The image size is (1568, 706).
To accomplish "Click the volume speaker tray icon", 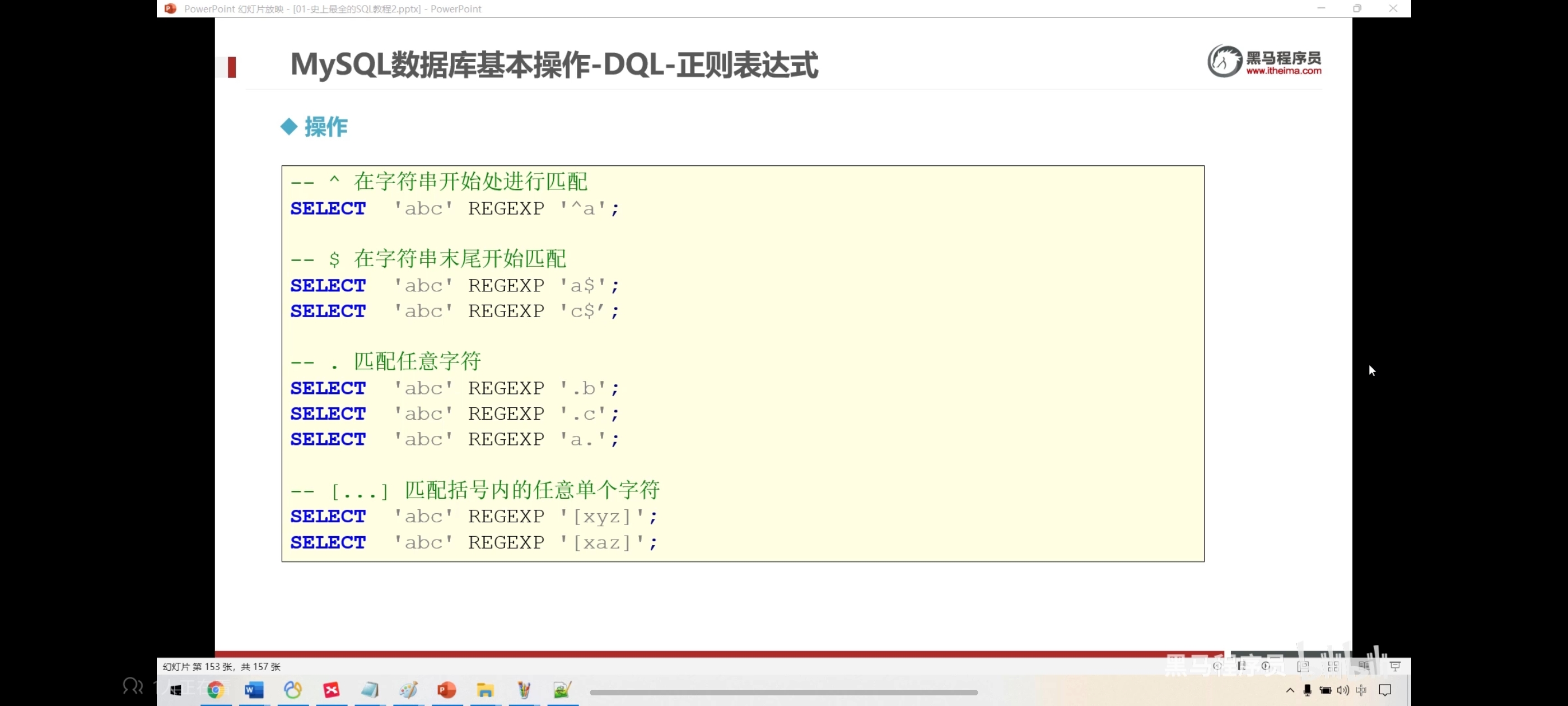I will (1343, 690).
